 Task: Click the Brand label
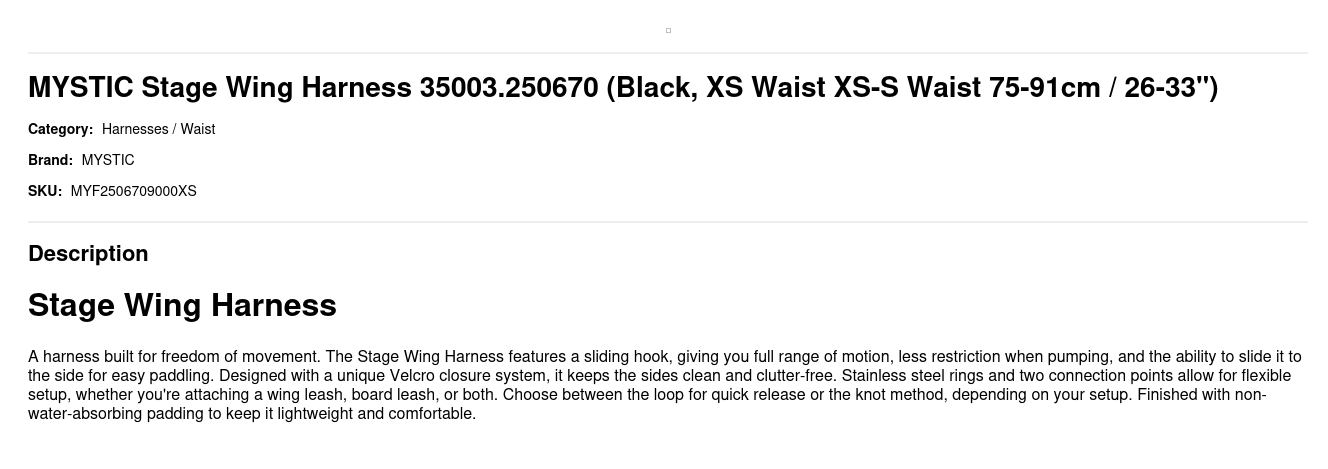(50, 160)
